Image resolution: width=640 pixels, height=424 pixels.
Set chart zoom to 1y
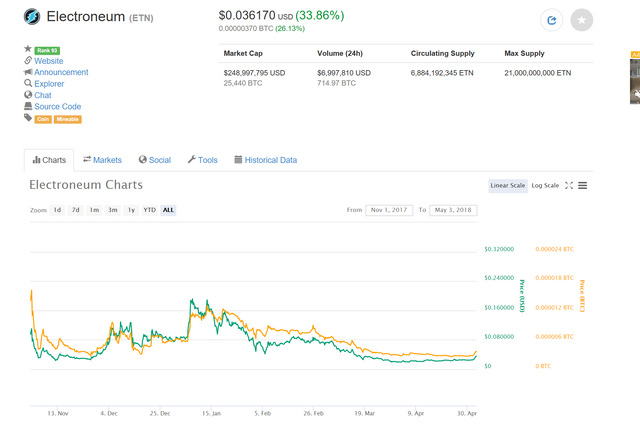[x=131, y=210]
